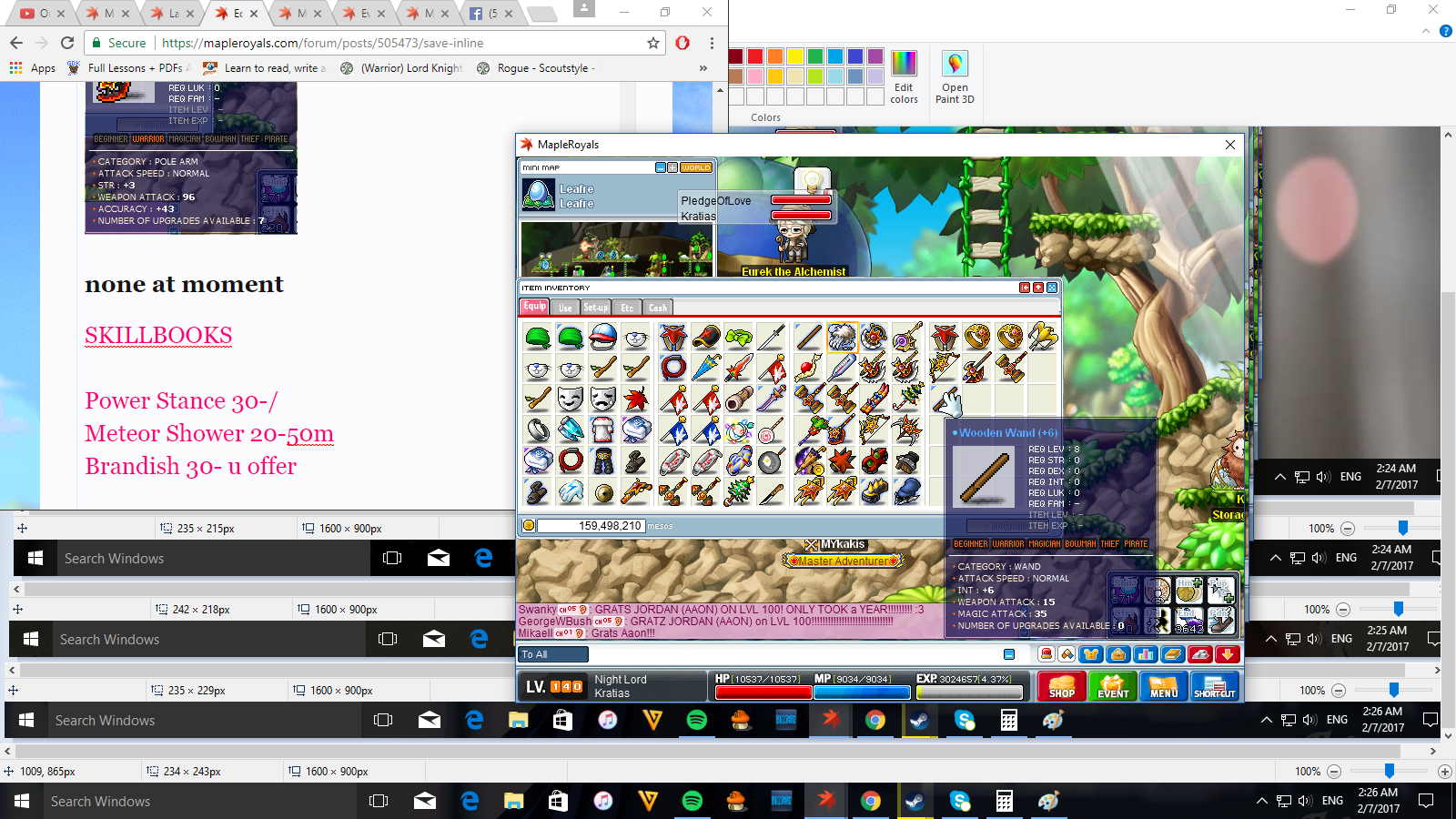Screen dimensions: 1456x819
Task: Select the crying white mask item
Action: 602,399
